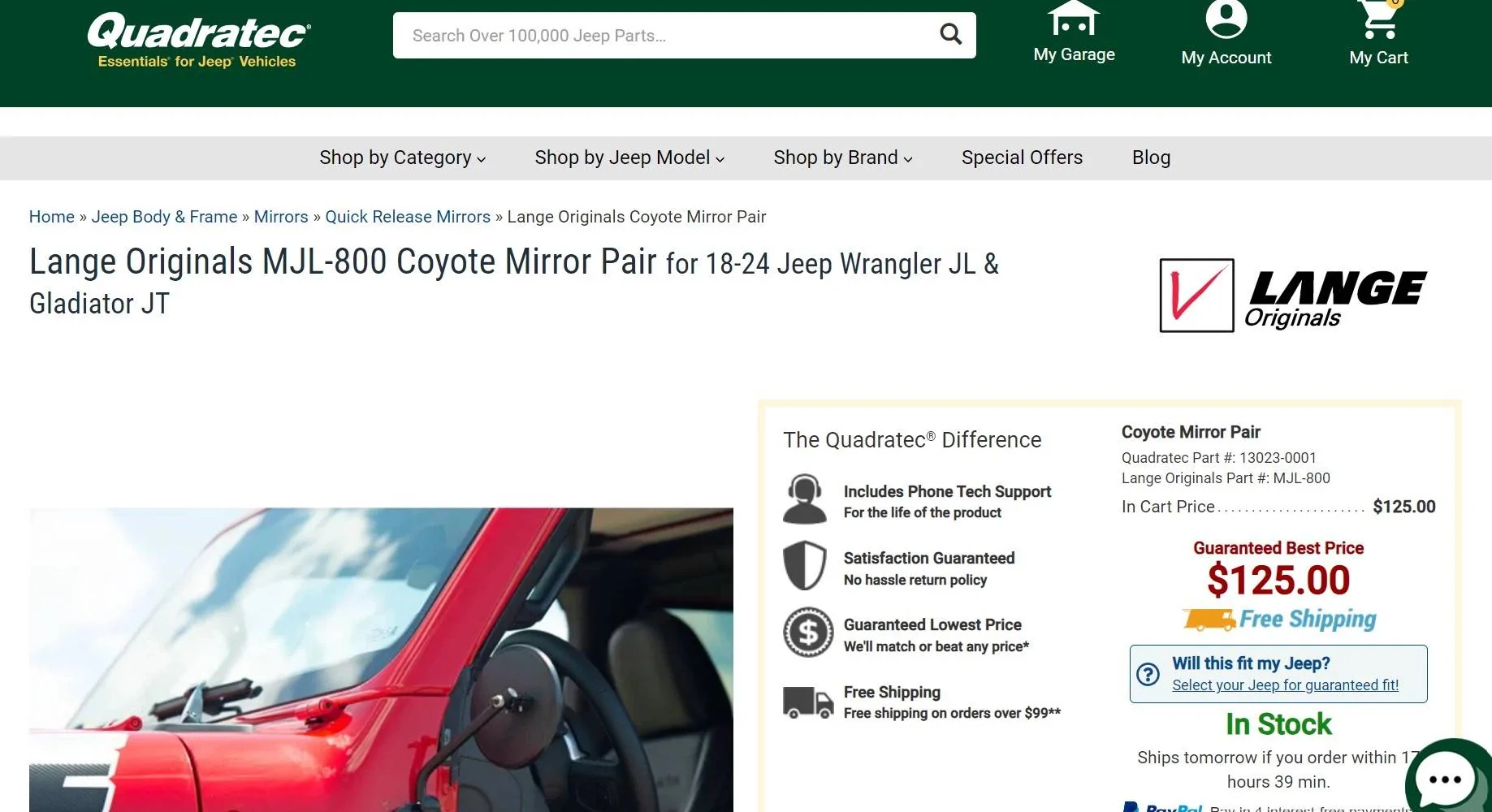Click the My Garage text label
Viewport: 1492px width, 812px height.
coord(1074,54)
